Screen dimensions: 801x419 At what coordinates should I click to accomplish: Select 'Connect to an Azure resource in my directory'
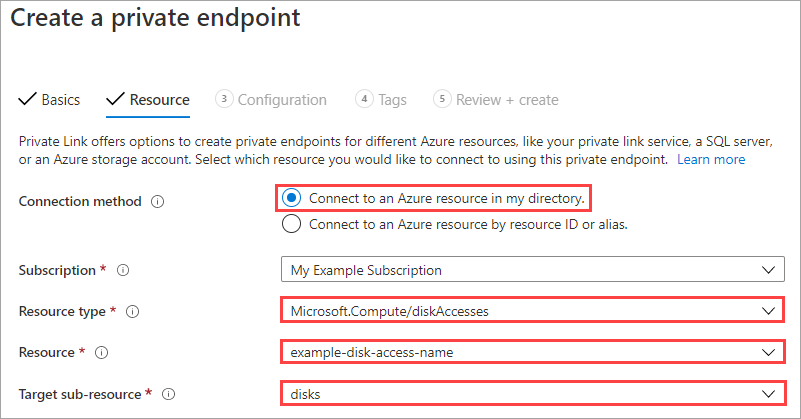(292, 197)
